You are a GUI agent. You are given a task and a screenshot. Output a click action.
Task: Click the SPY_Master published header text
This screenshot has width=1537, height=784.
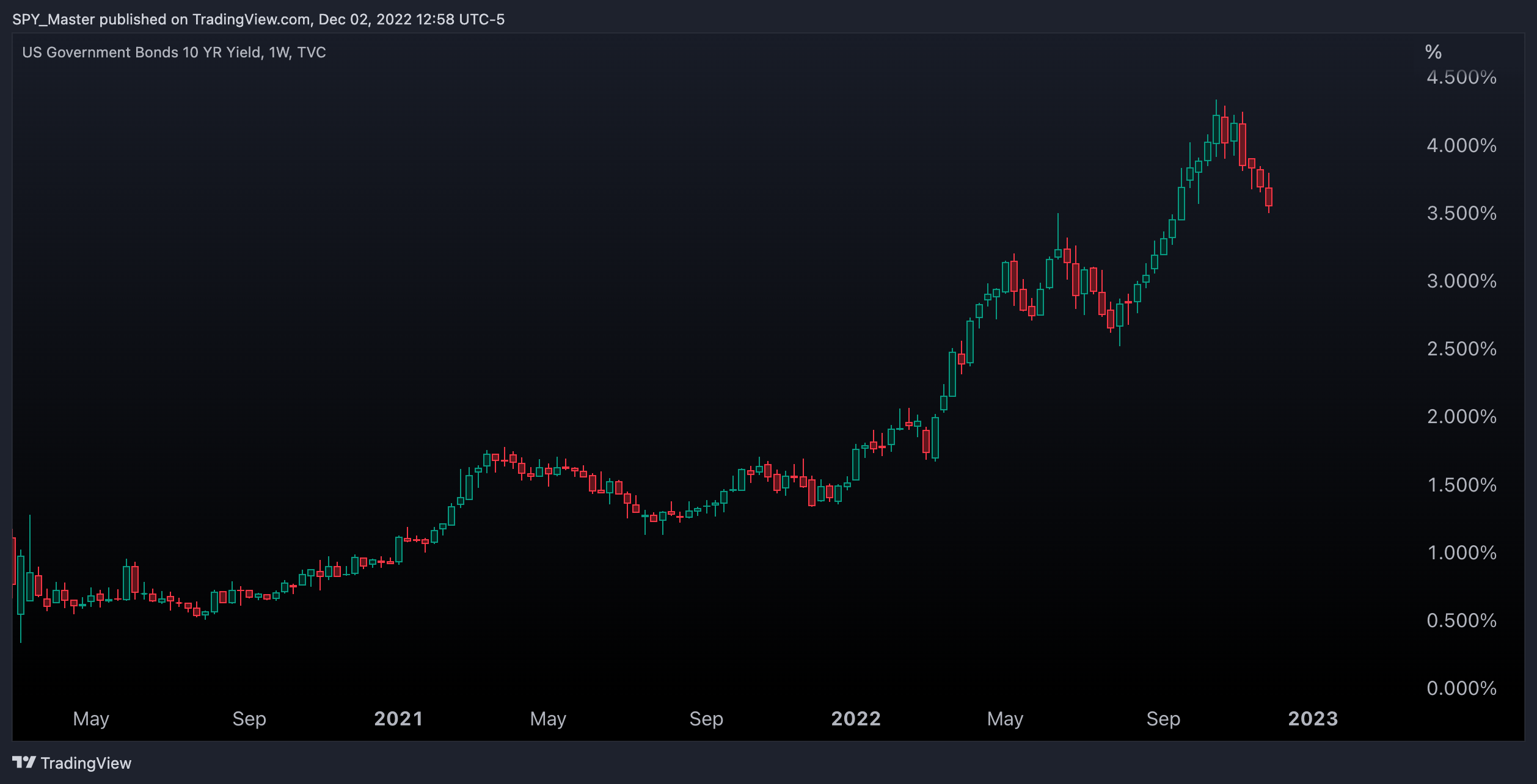tap(258, 20)
